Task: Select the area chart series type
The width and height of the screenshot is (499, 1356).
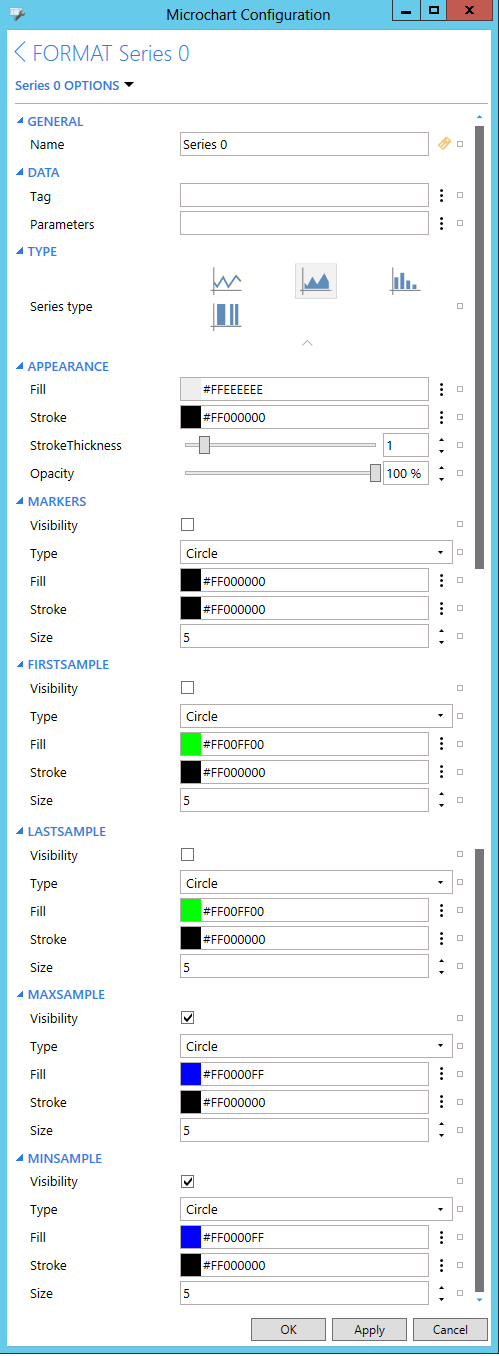Action: [316, 281]
